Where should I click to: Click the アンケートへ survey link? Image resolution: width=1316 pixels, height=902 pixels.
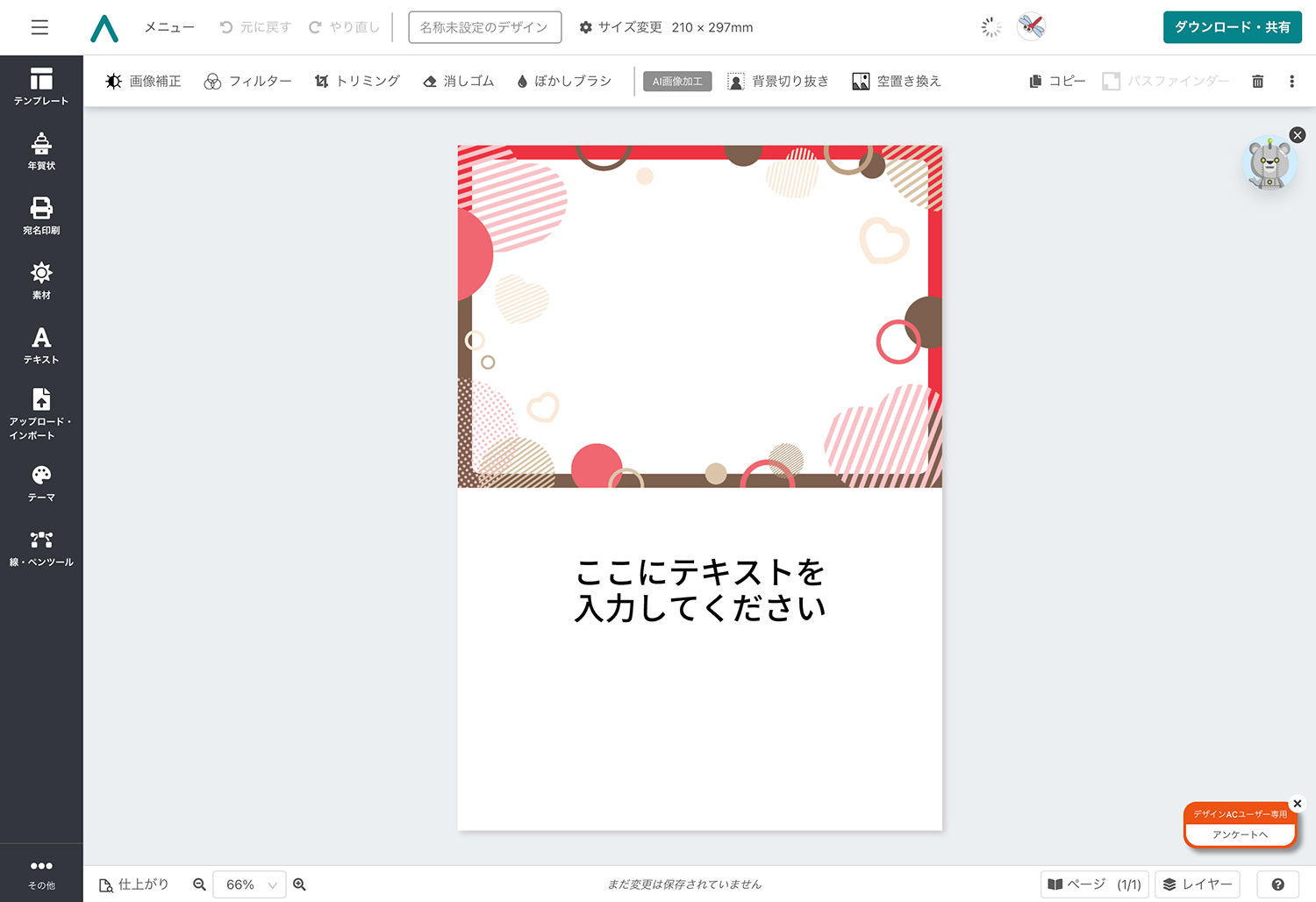click(1240, 834)
